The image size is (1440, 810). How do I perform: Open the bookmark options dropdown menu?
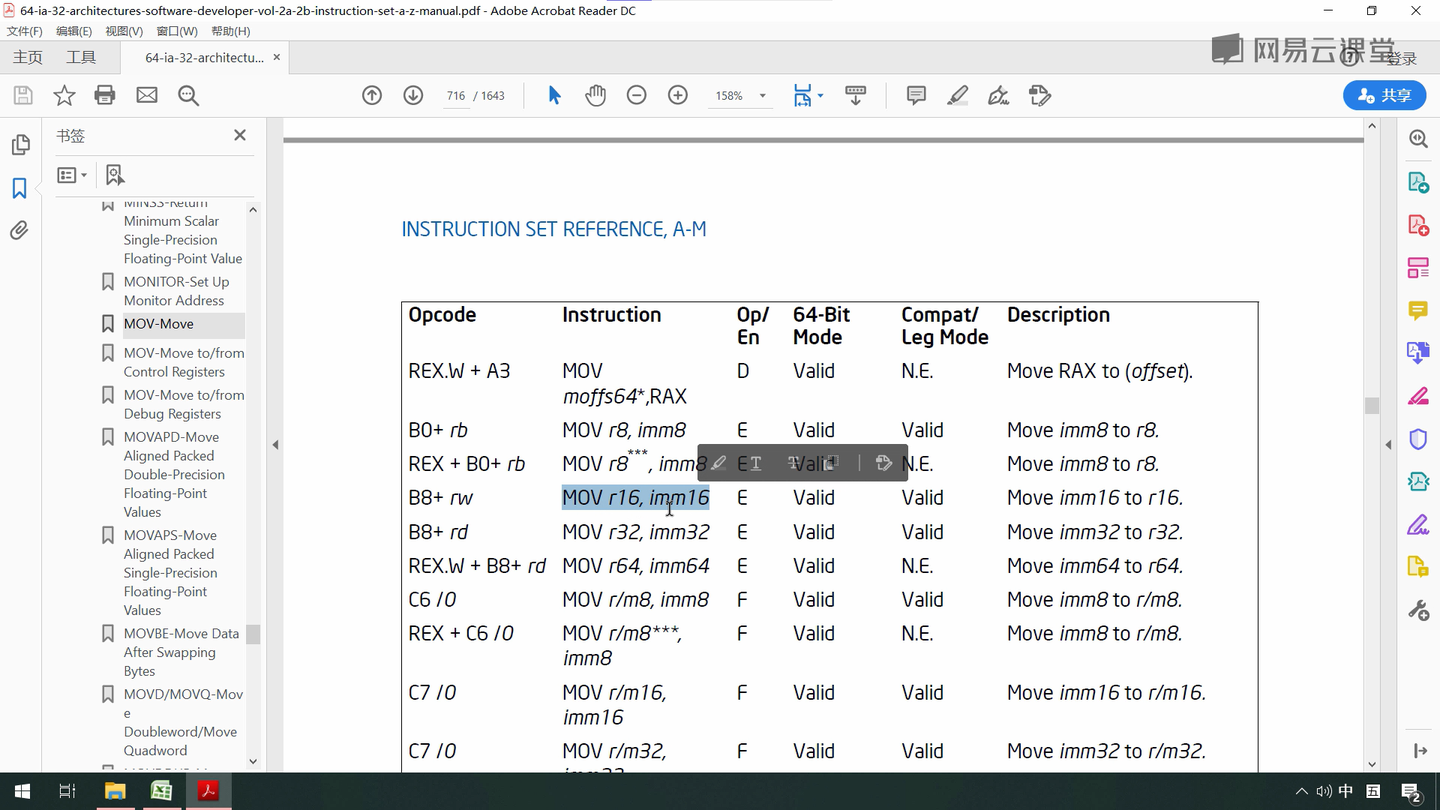[x=72, y=175]
